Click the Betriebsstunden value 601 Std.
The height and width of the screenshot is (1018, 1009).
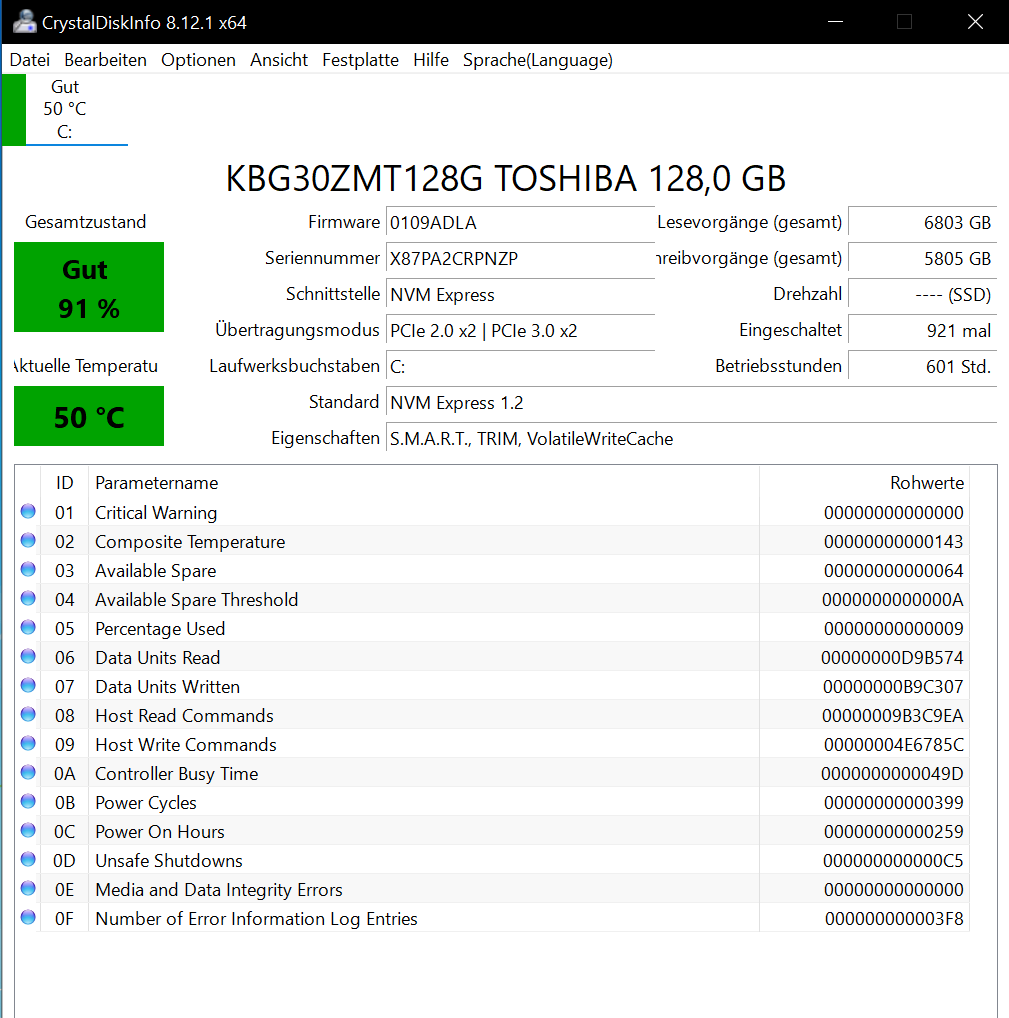(923, 367)
